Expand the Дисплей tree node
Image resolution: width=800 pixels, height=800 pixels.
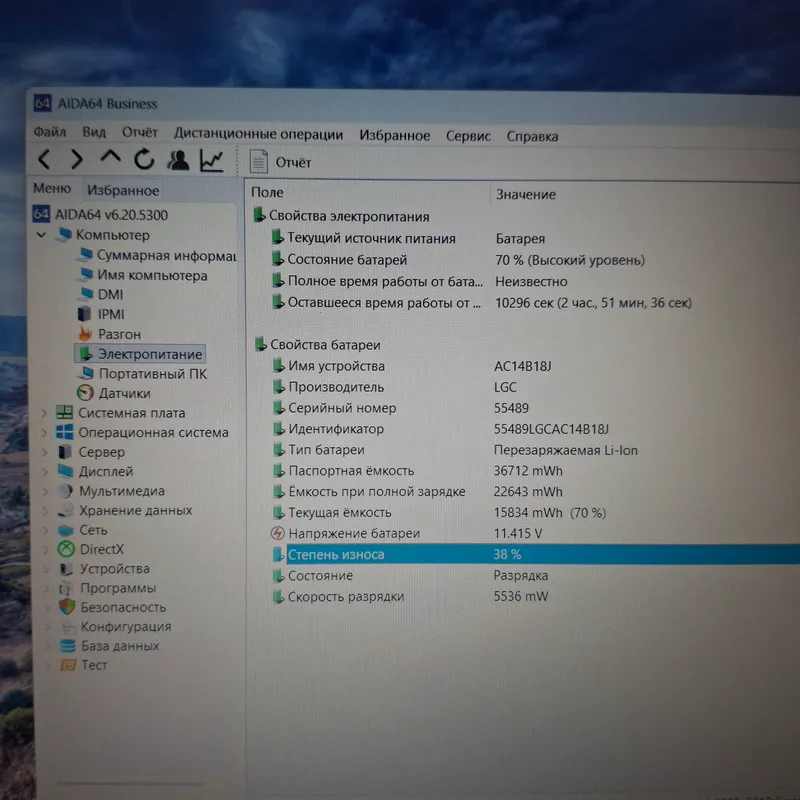[x=45, y=471]
